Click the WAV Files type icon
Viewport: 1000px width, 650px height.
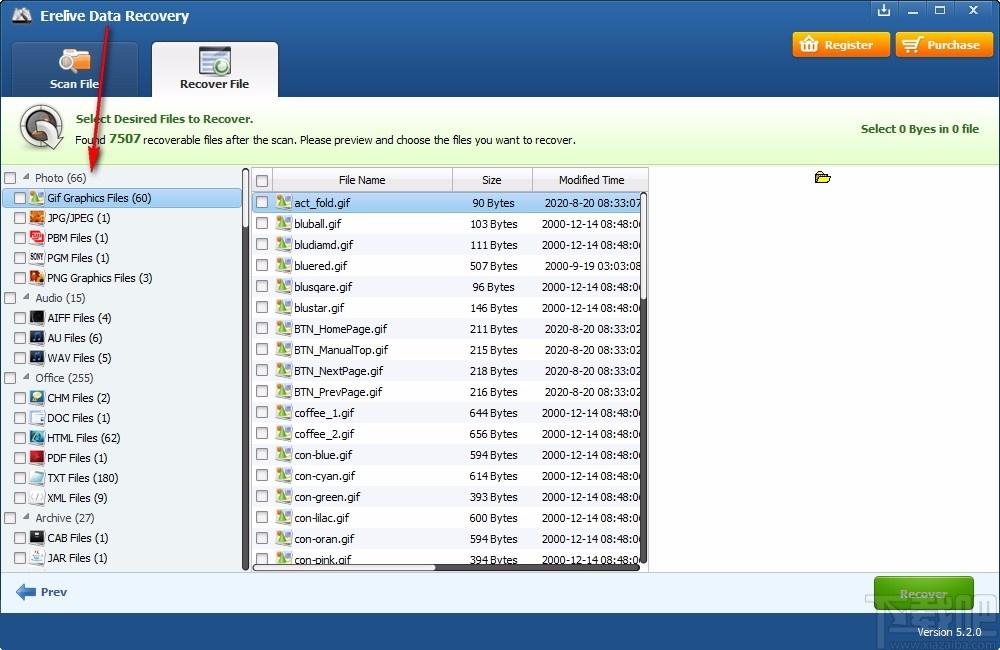[x=37, y=357]
